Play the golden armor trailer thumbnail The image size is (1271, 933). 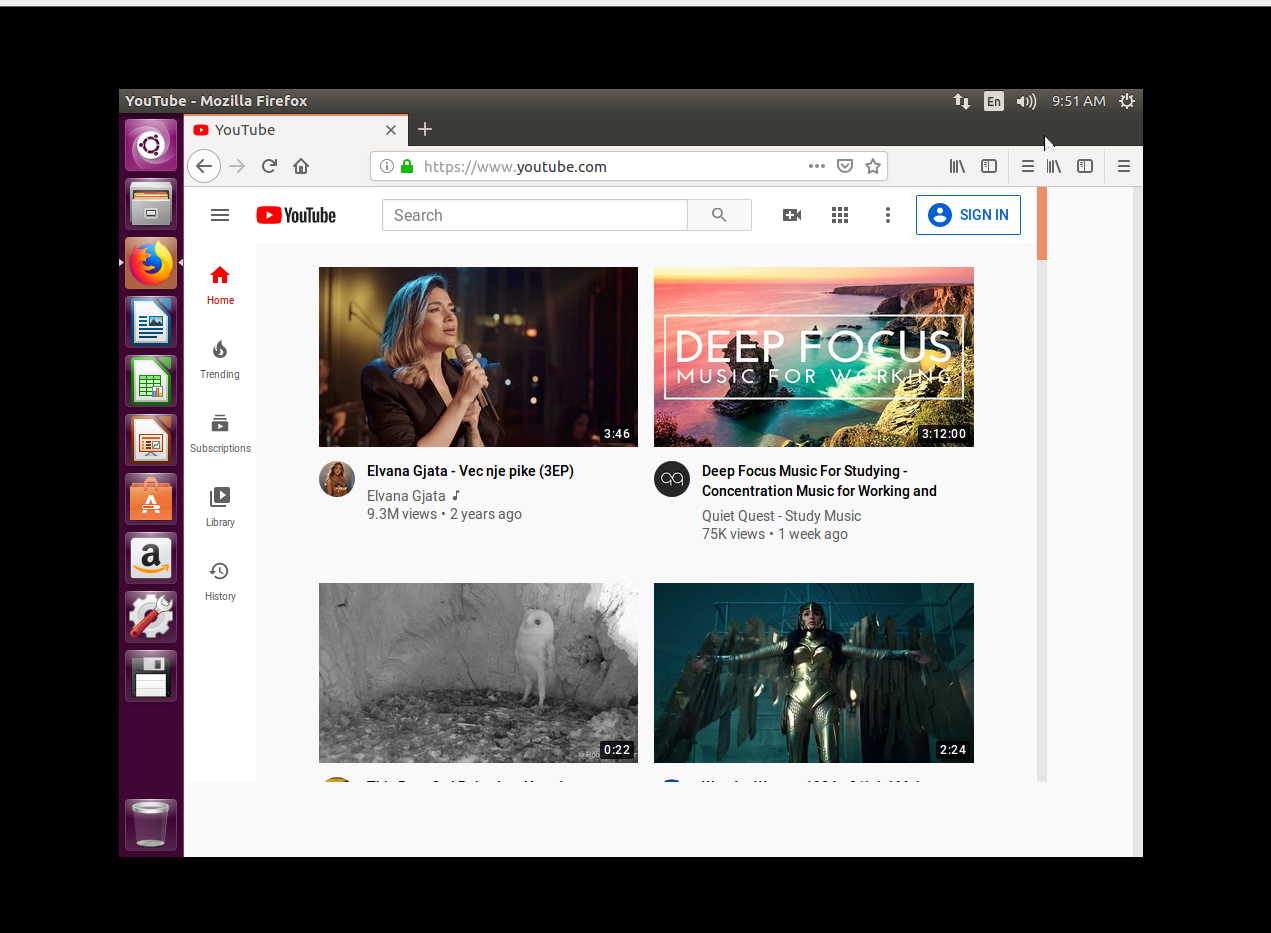[814, 673]
